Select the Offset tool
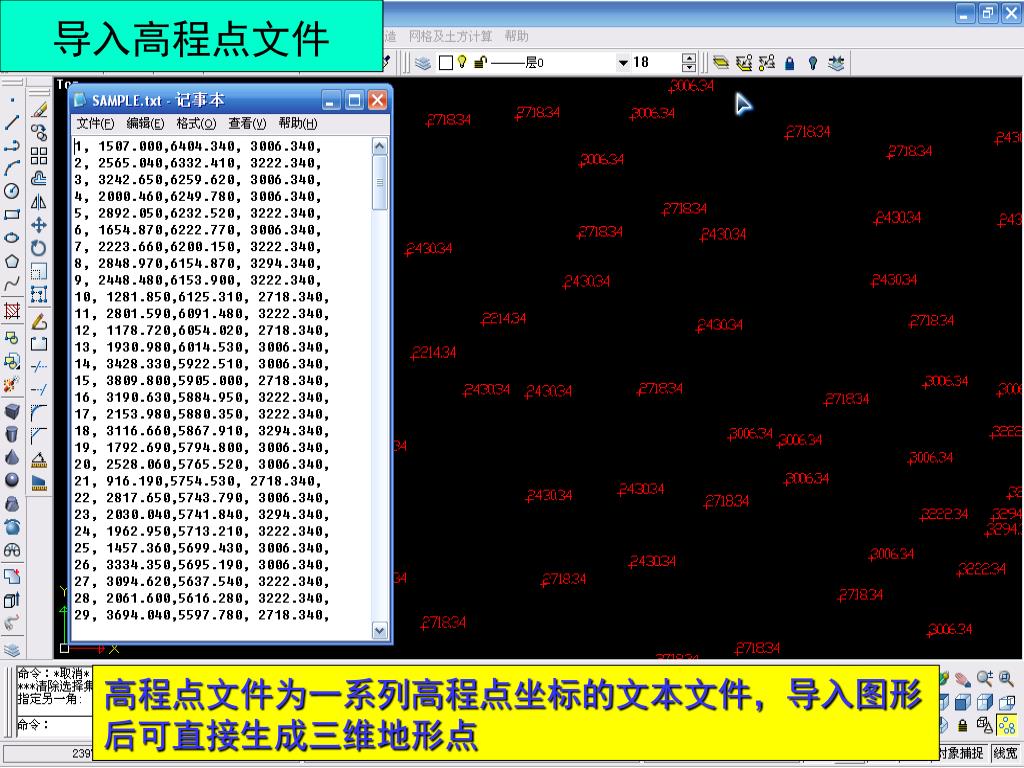1024x768 pixels. click(39, 178)
